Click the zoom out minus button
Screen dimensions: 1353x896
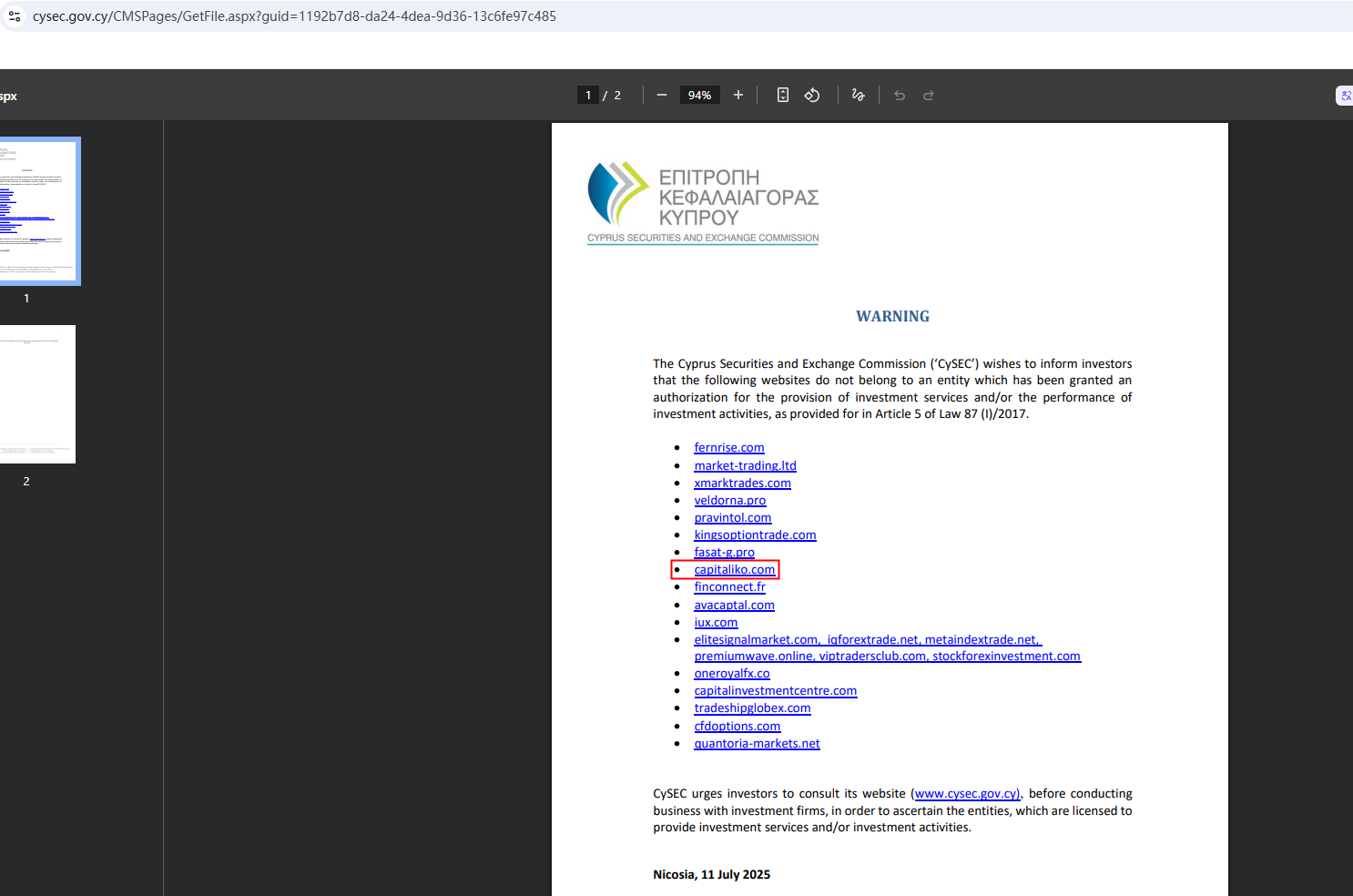[662, 96]
